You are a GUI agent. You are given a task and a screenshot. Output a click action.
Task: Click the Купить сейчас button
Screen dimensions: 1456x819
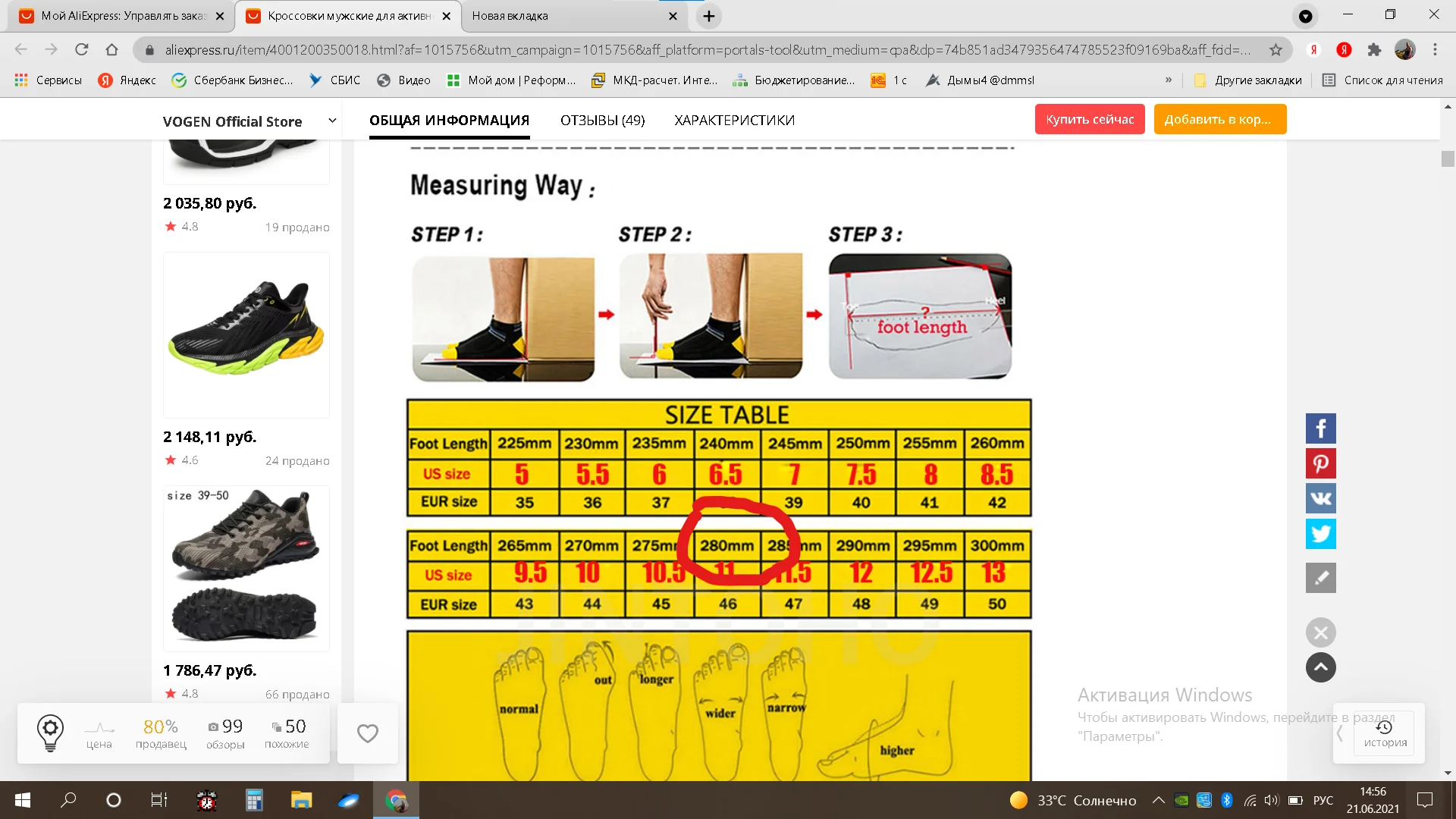click(1089, 119)
